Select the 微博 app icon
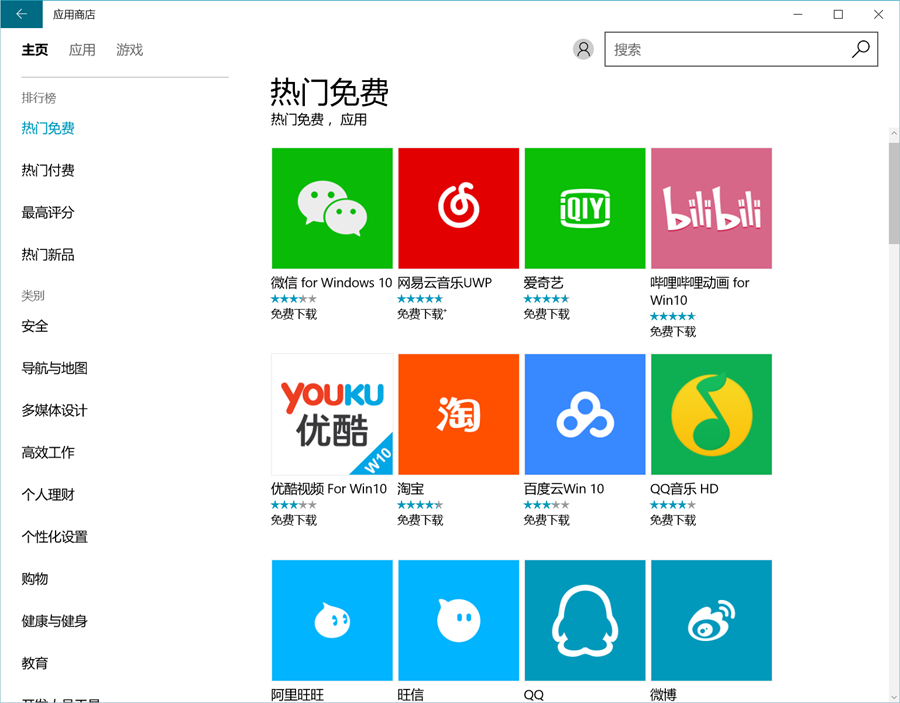This screenshot has height=703, width=900. (x=710, y=620)
